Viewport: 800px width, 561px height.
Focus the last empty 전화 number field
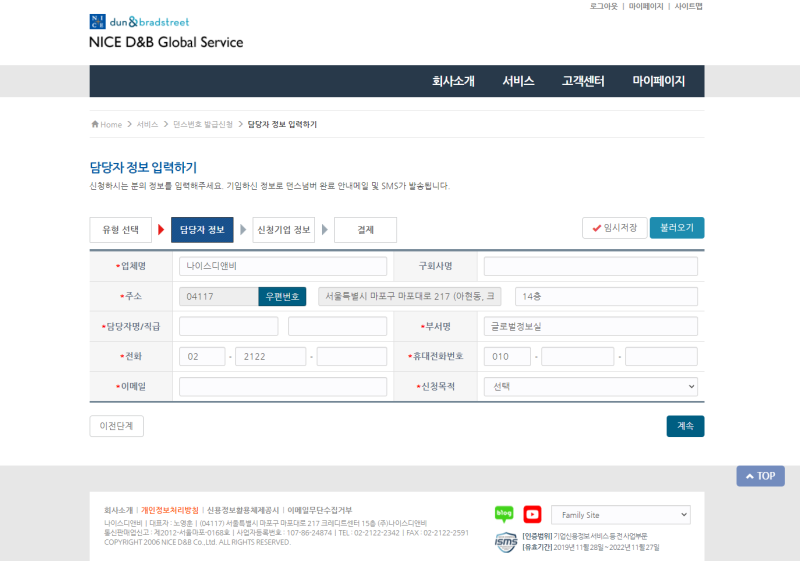coord(352,356)
